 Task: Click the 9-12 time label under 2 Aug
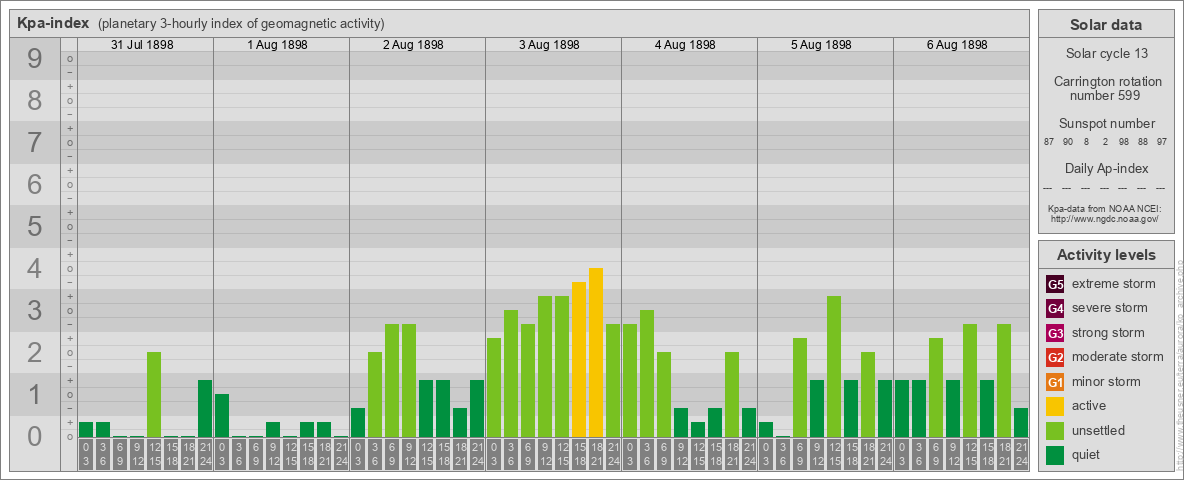(409, 454)
